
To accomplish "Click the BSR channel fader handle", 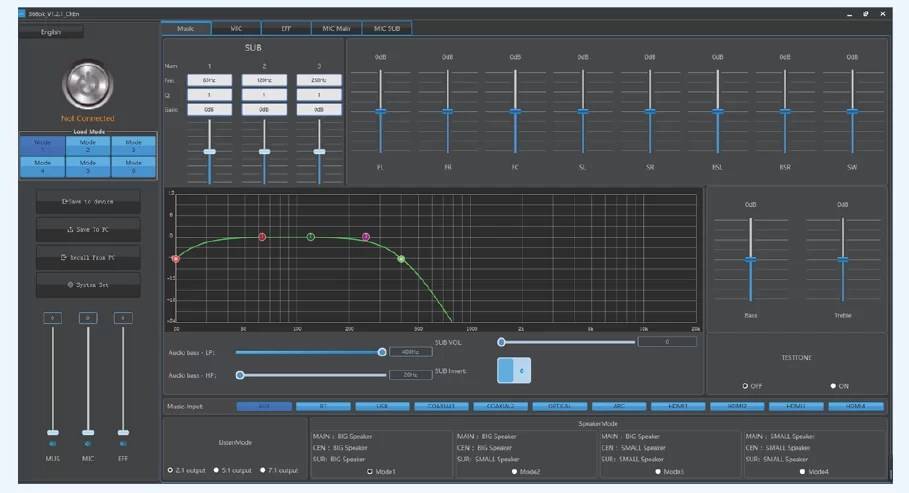I will [785, 111].
